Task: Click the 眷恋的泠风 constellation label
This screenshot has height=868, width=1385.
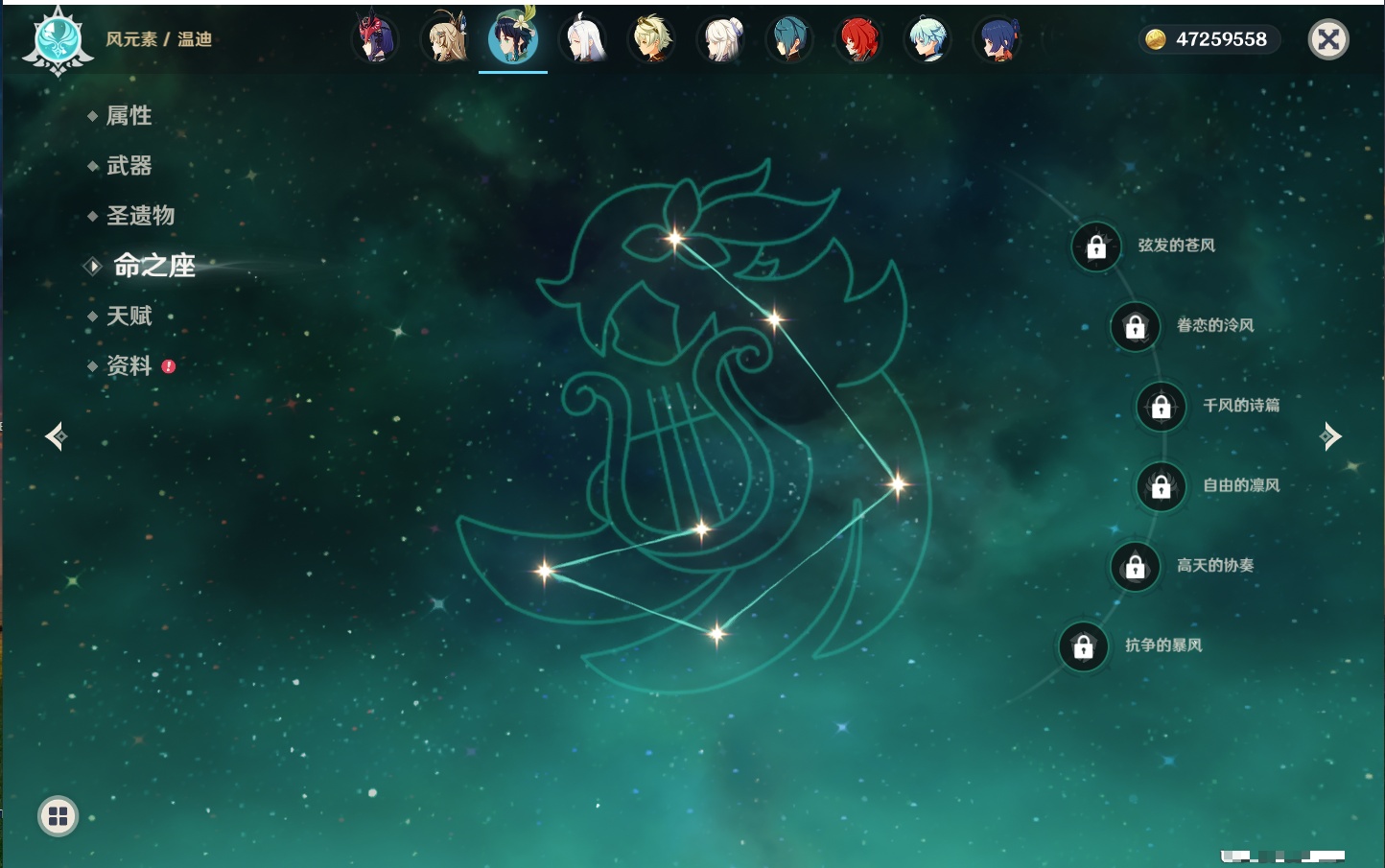Action: pyautogui.click(x=1215, y=325)
